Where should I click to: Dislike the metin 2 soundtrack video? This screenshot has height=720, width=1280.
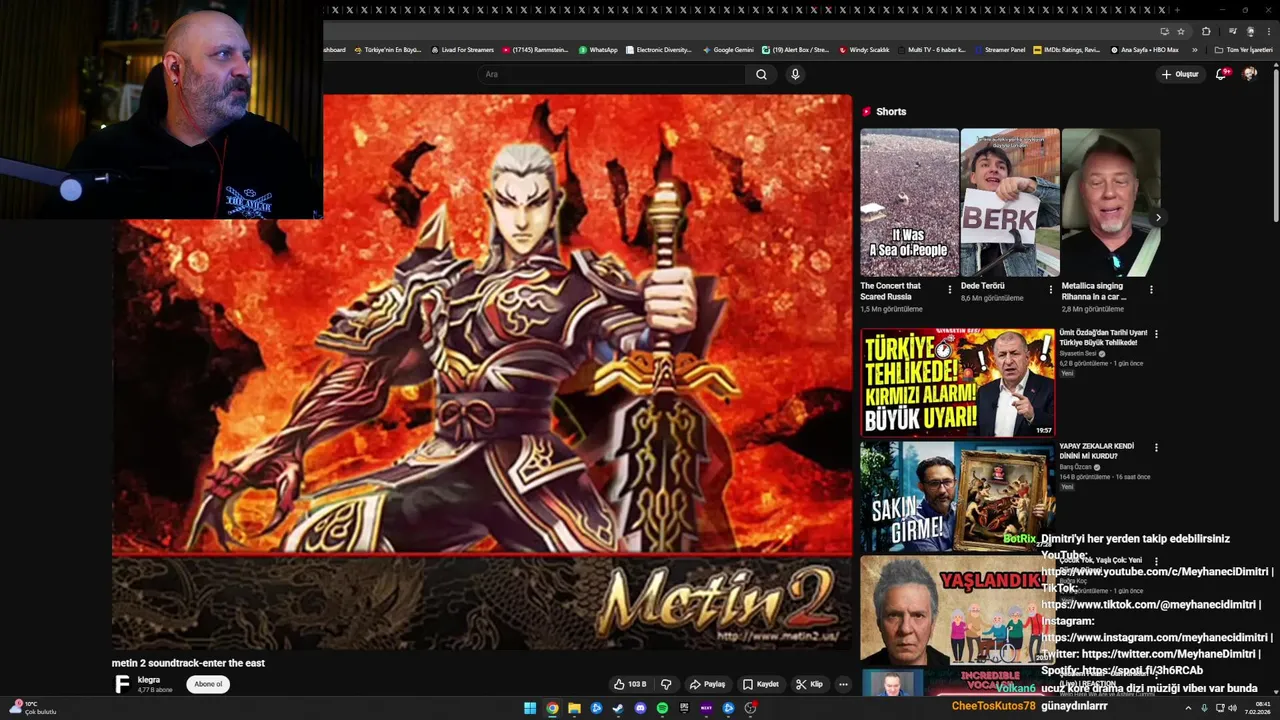coord(666,684)
